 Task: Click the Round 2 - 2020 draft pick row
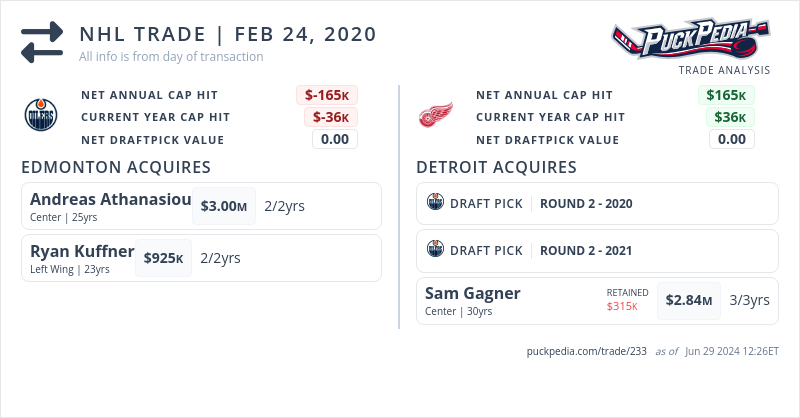click(x=597, y=203)
